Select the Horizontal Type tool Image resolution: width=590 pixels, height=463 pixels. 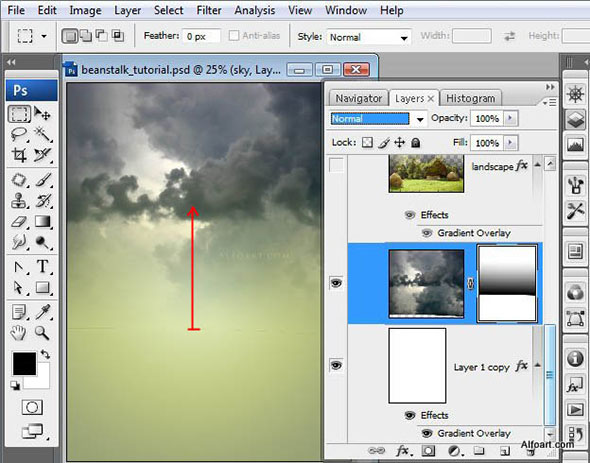(x=43, y=266)
